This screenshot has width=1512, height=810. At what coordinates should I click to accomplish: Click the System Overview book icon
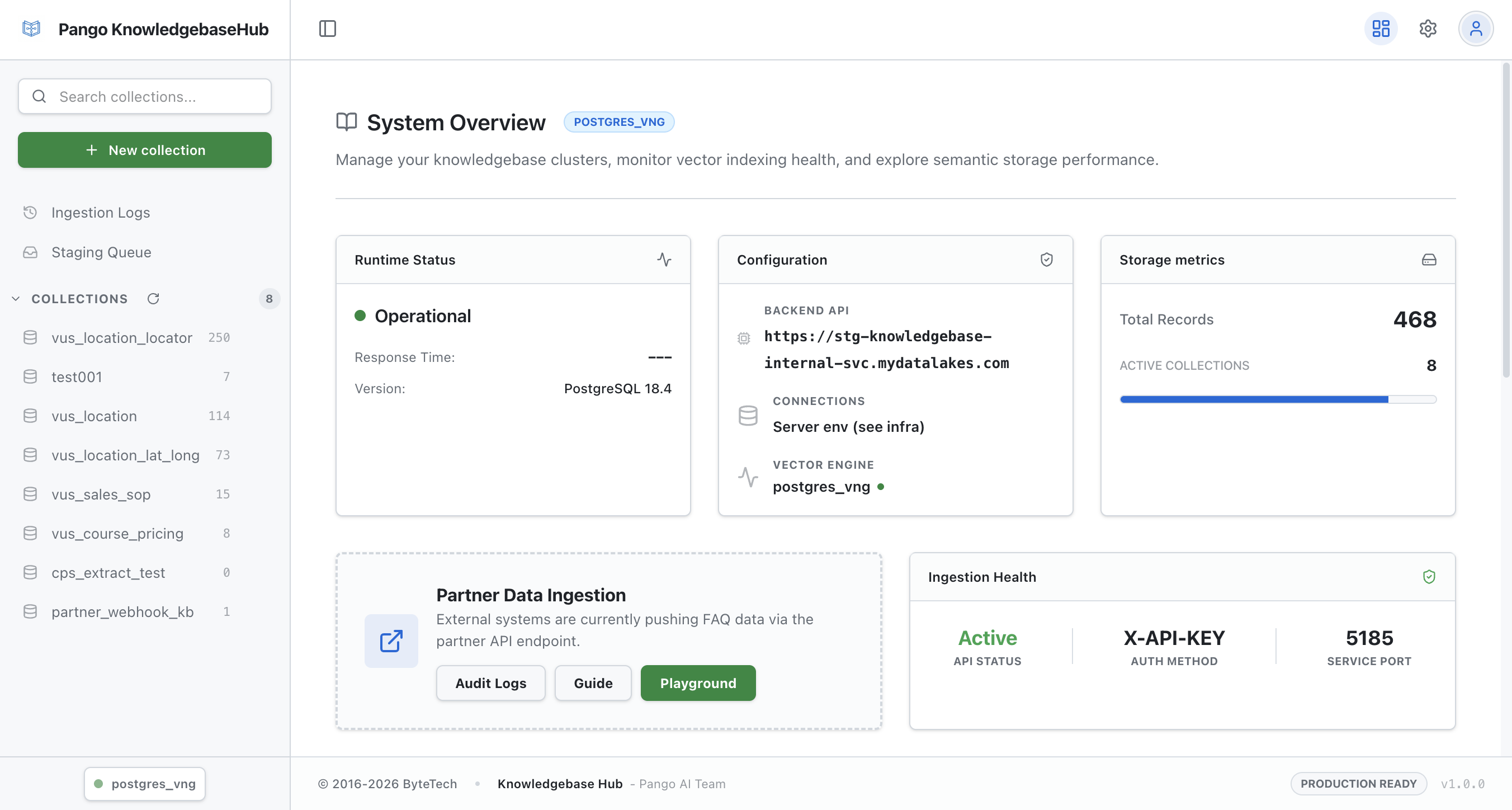coord(346,121)
